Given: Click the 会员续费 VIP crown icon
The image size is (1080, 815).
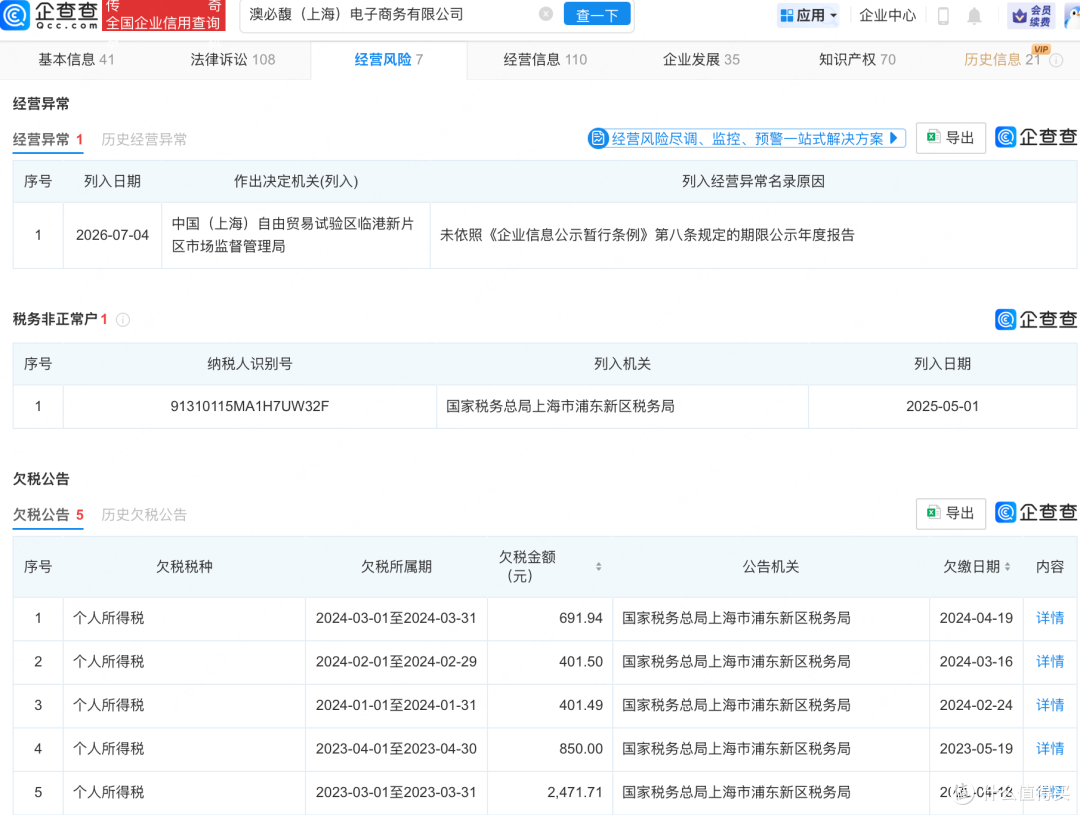Looking at the screenshot, I should click(x=1031, y=15).
